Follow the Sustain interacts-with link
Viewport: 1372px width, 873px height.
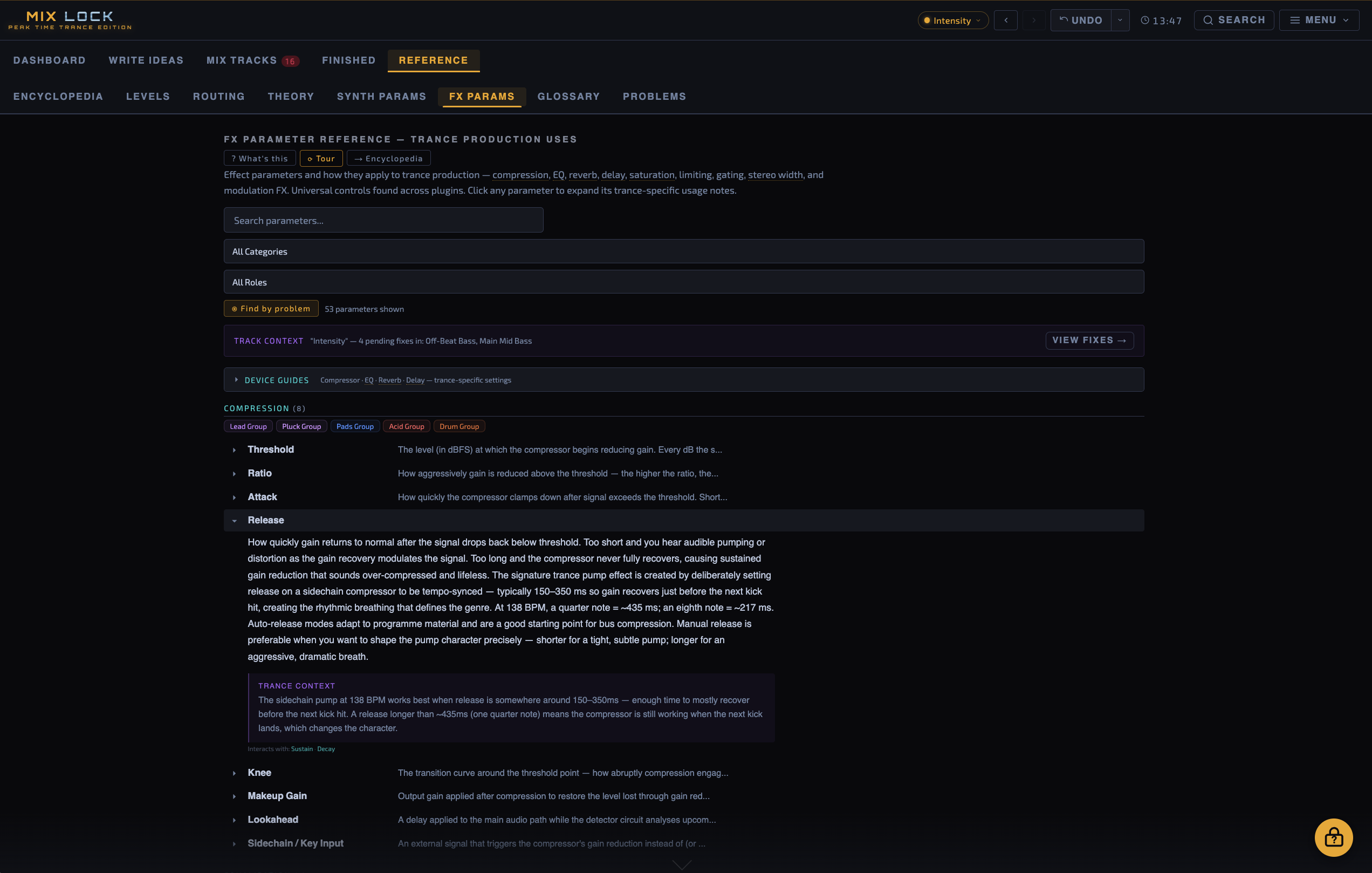pyautogui.click(x=301, y=749)
